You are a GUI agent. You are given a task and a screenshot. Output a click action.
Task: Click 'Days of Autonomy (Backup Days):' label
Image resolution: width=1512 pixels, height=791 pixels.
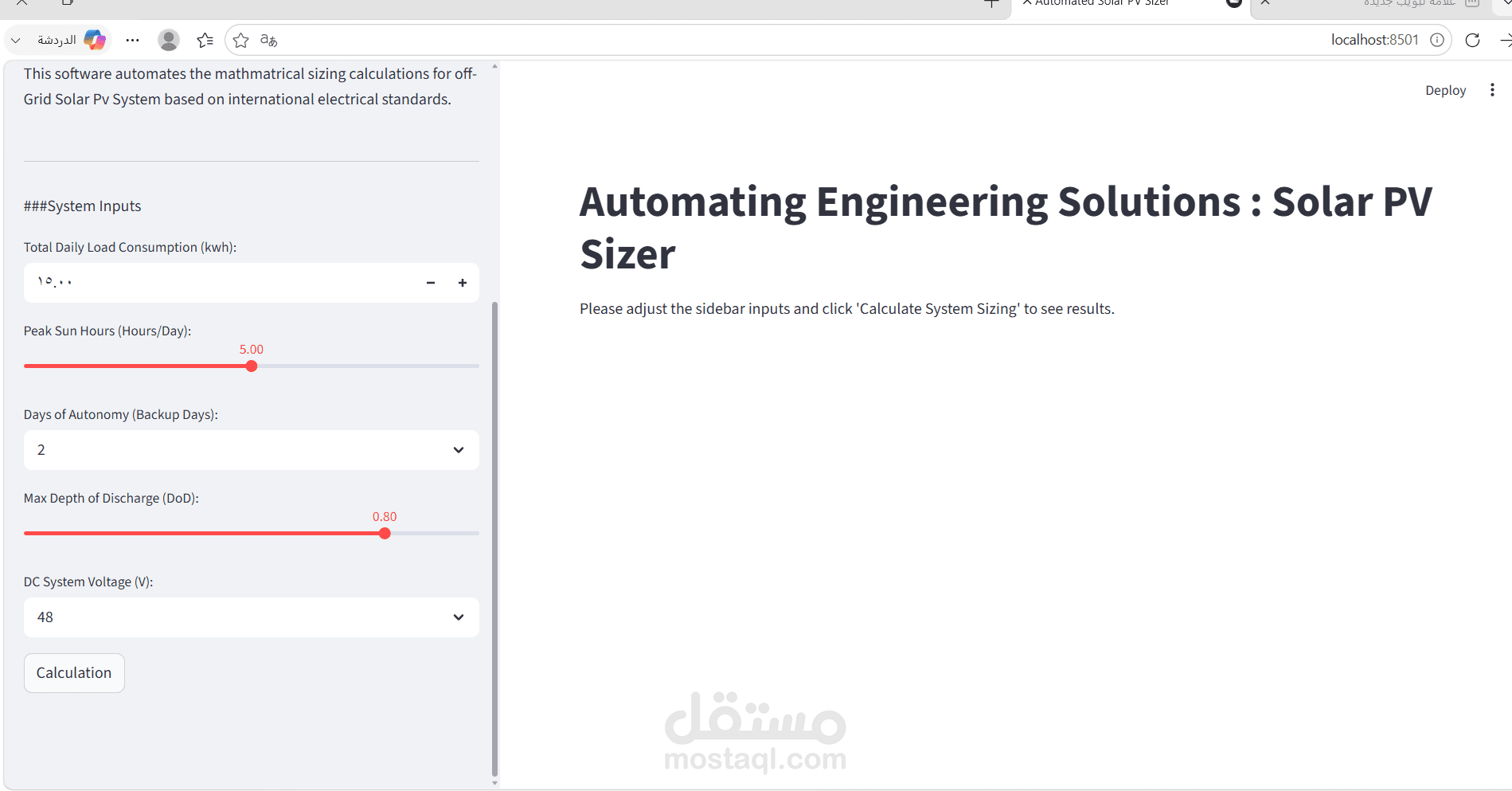(121, 415)
